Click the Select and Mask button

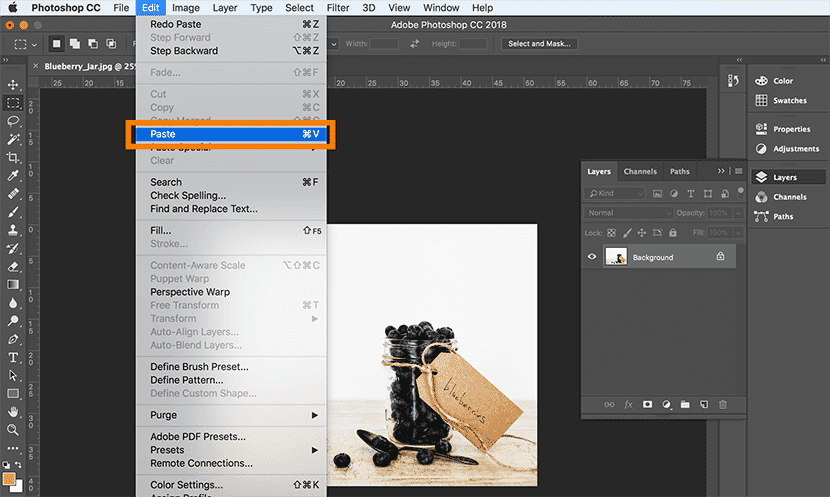[539, 44]
